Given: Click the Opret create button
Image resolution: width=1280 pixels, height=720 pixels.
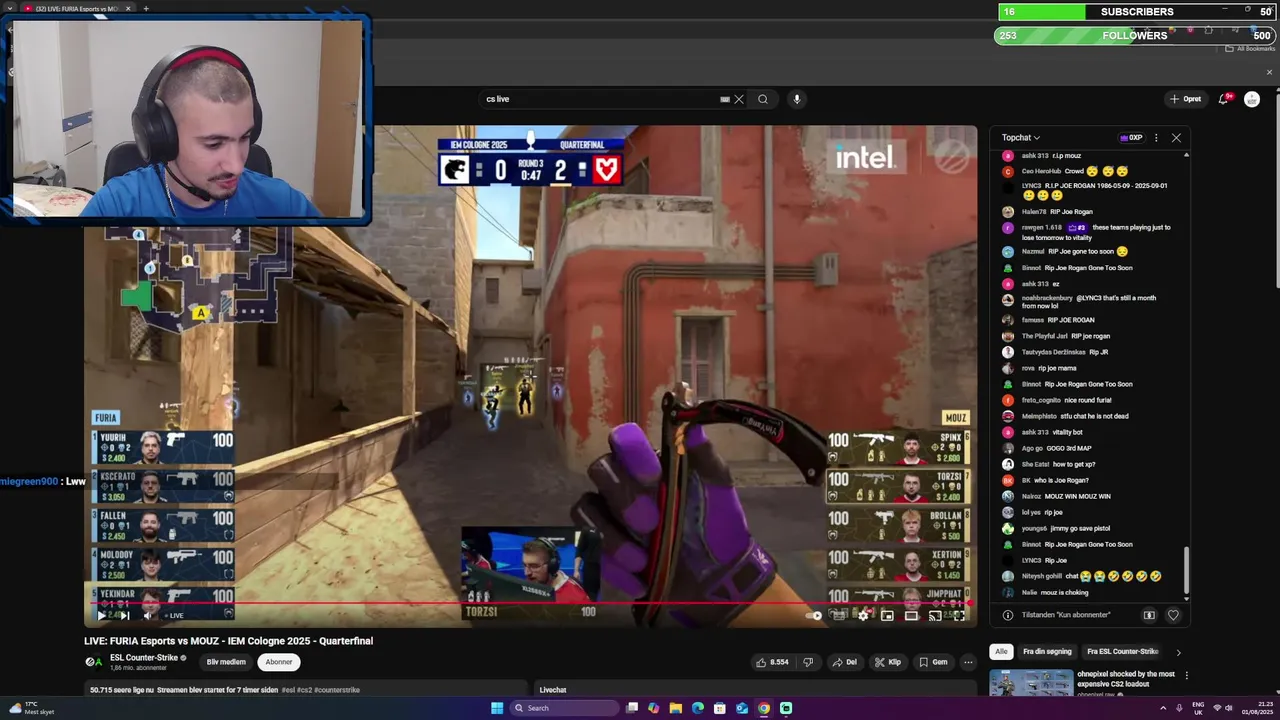Looking at the screenshot, I should [x=1185, y=99].
